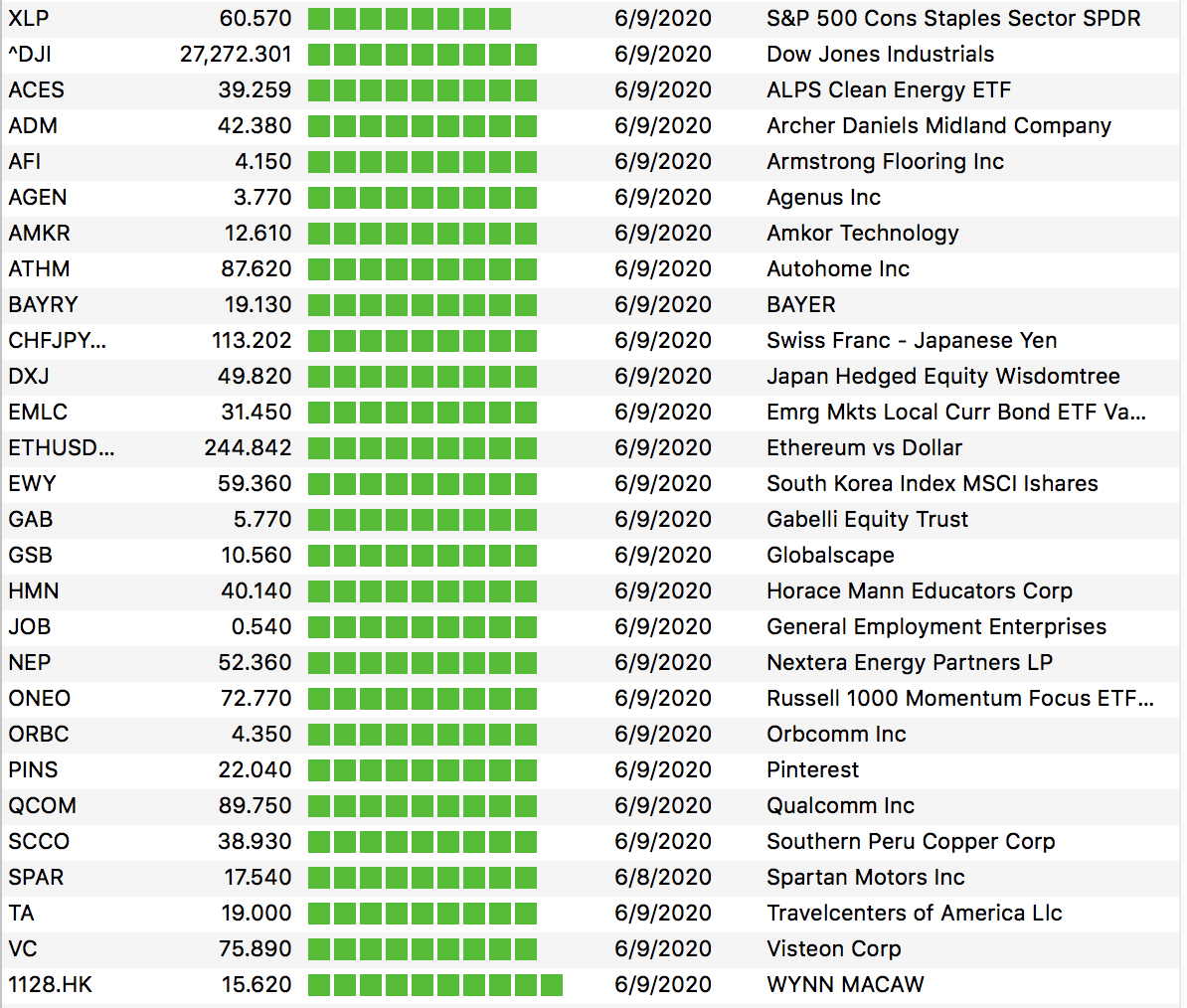
Task: Select the AFI ticker symbol
Action: click(x=25, y=161)
